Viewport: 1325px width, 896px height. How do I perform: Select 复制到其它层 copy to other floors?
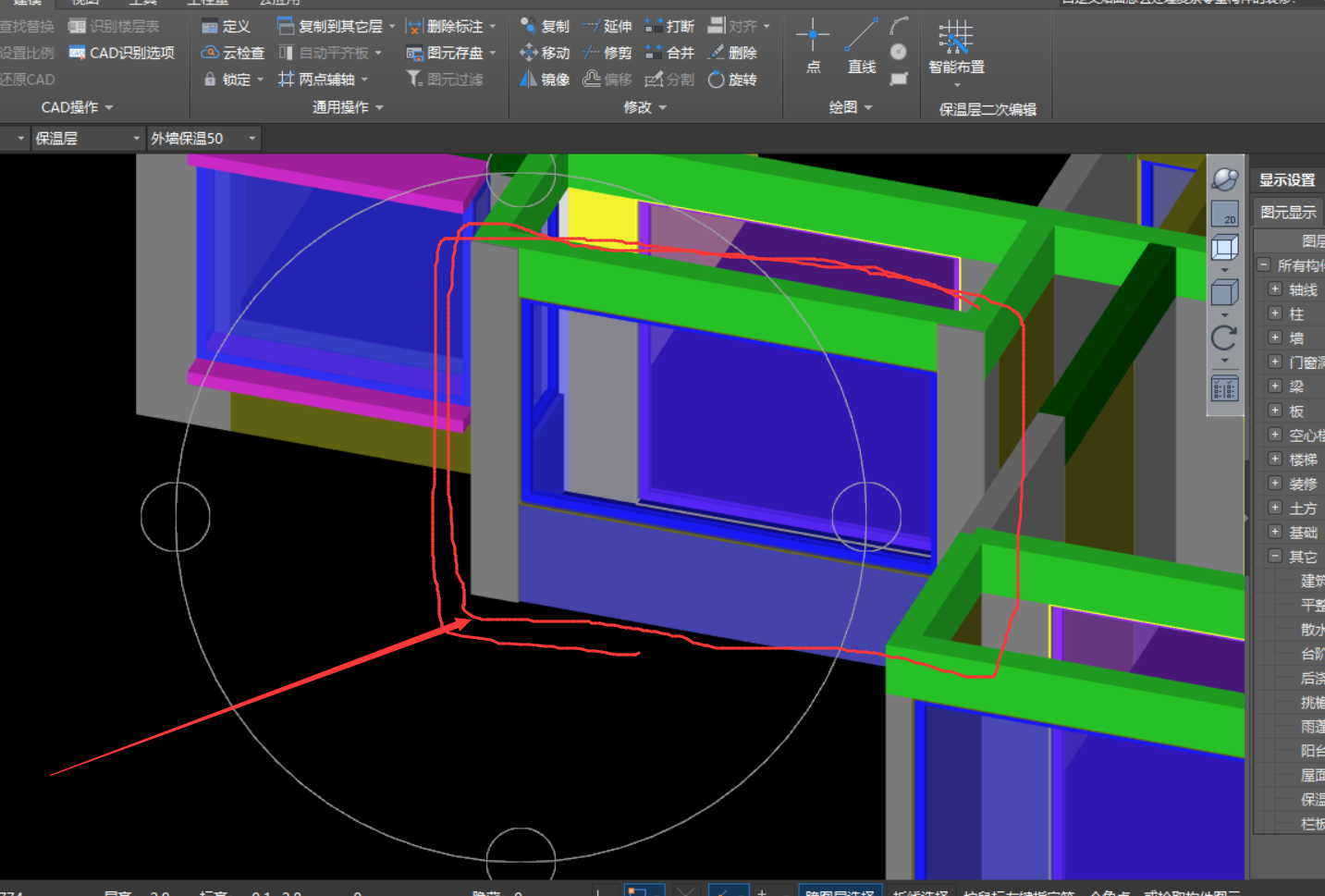click(330, 27)
